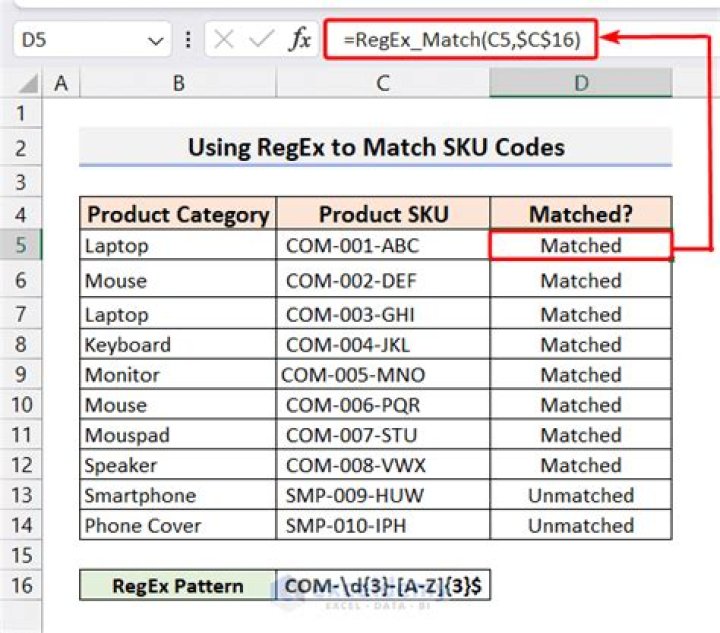Viewport: 720px width, 633px height.
Task: Open Insert Function fx dialog
Action: coord(300,39)
